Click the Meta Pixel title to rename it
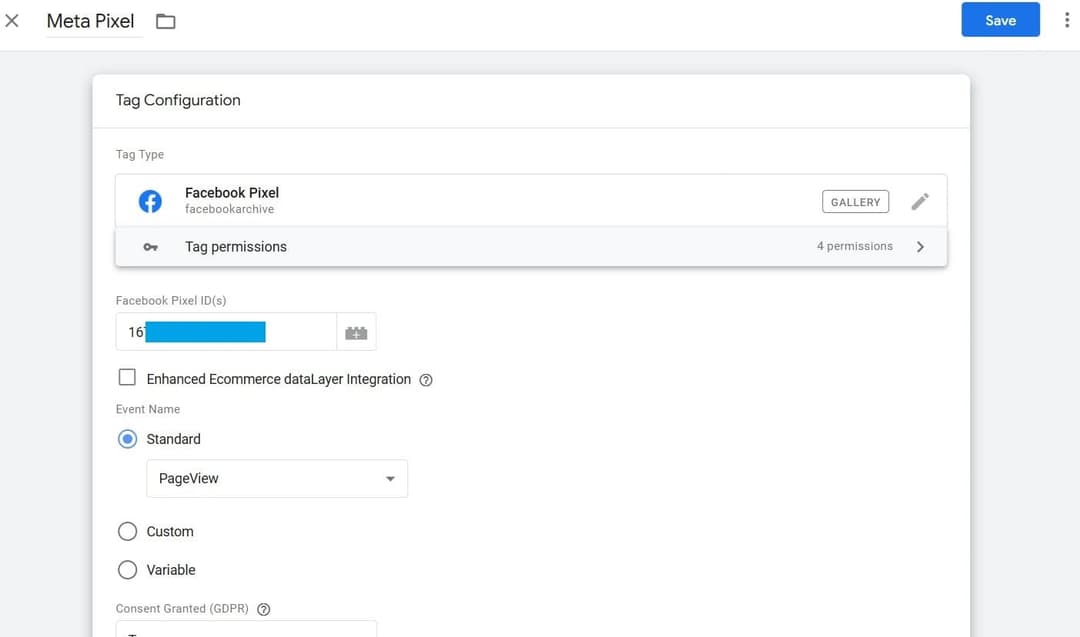The height and width of the screenshot is (637, 1080). 91,20
